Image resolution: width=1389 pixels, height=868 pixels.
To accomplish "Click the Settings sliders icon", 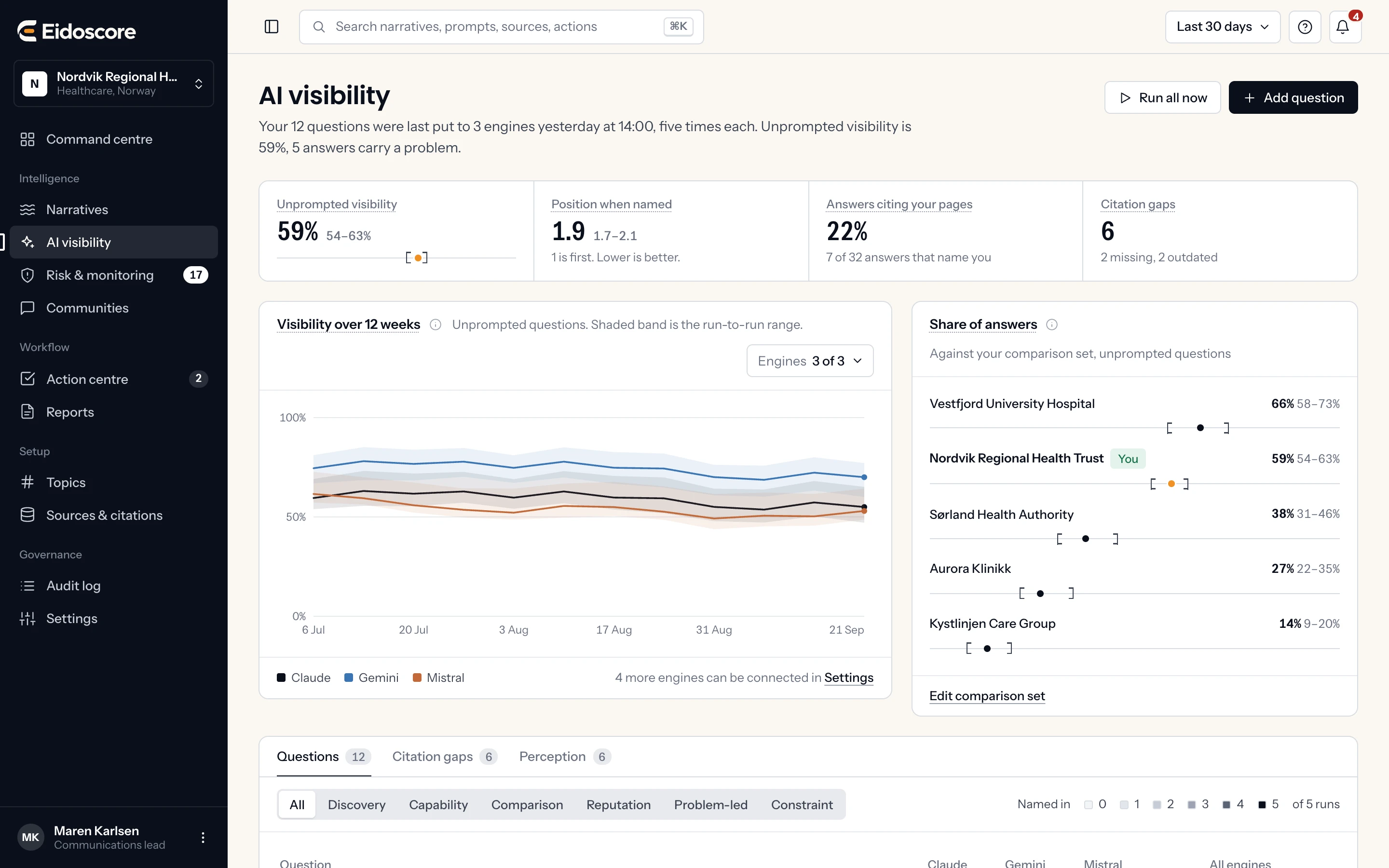I will [27, 618].
